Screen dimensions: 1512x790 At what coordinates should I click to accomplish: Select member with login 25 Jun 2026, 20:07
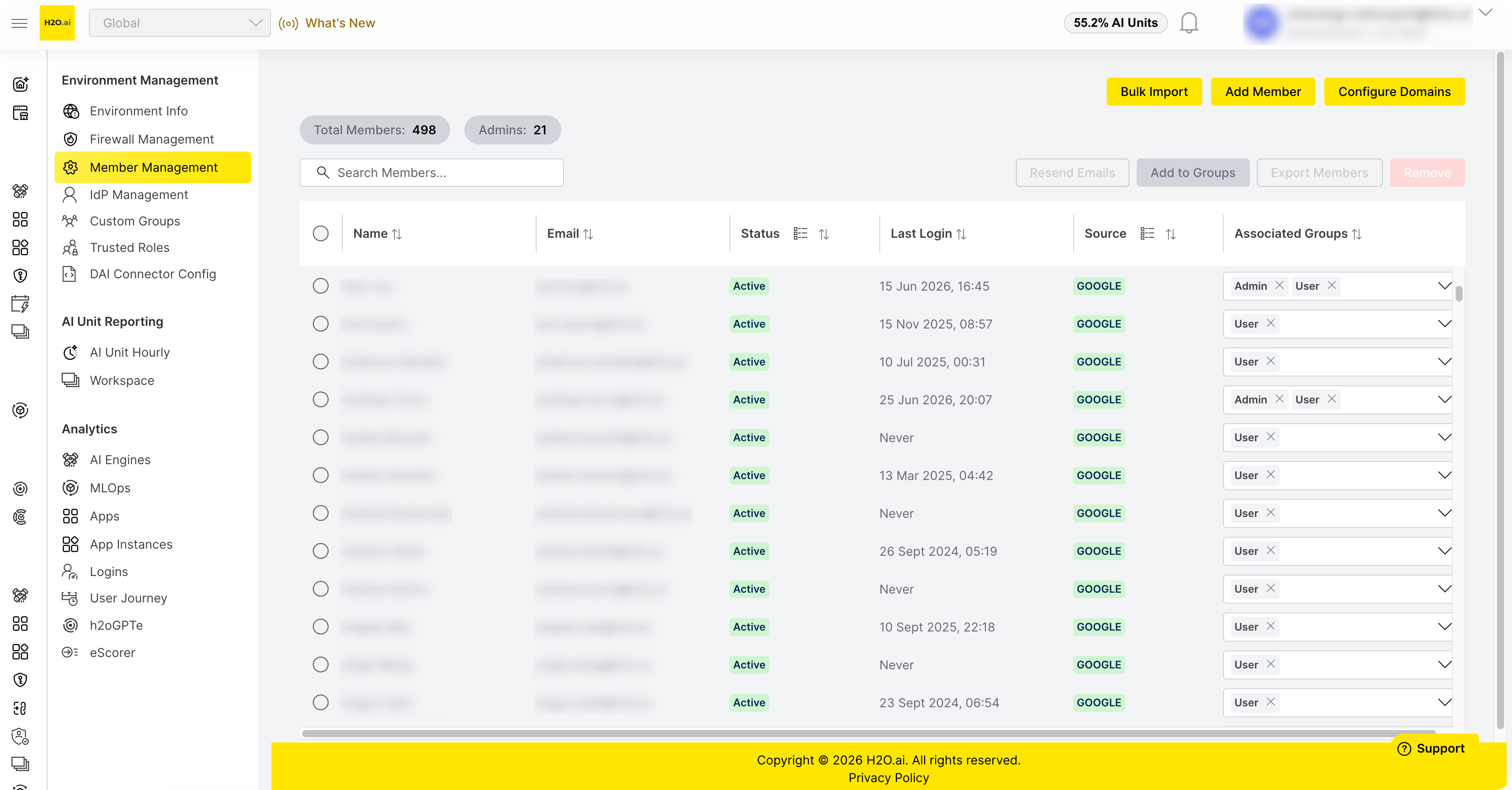[x=320, y=399]
